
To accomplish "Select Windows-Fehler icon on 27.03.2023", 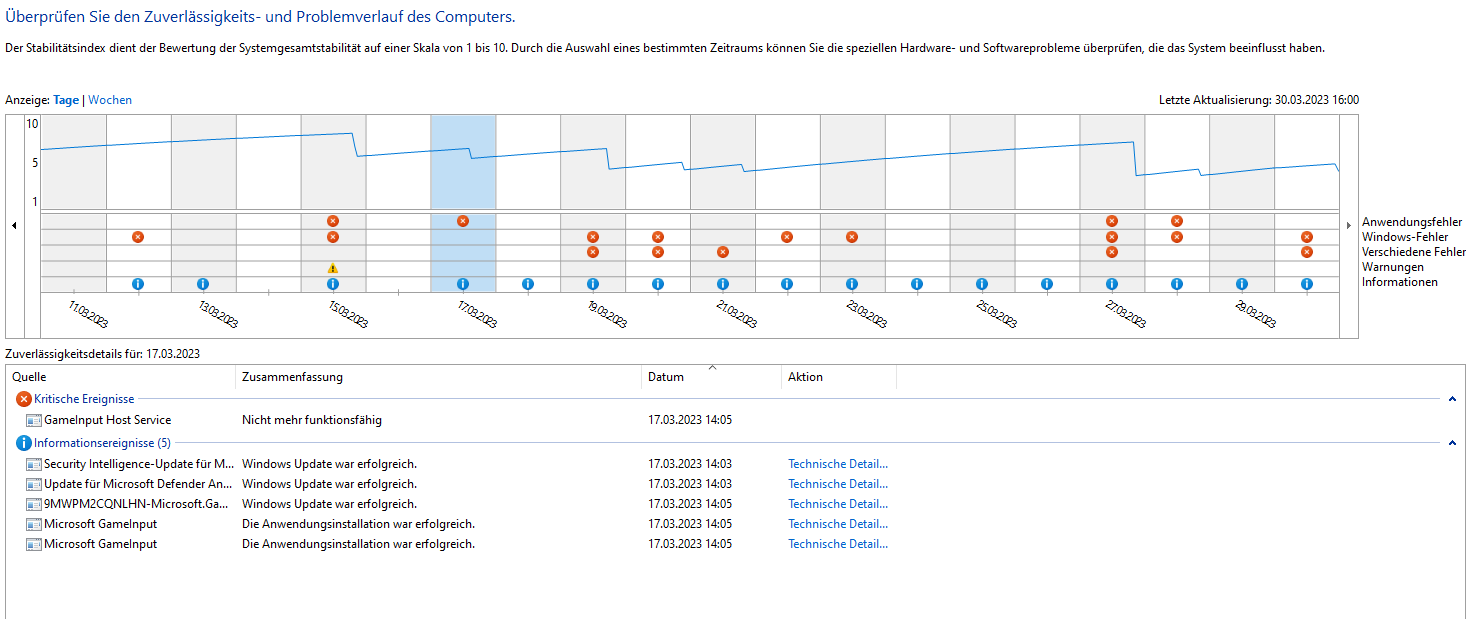I will tap(1112, 237).
